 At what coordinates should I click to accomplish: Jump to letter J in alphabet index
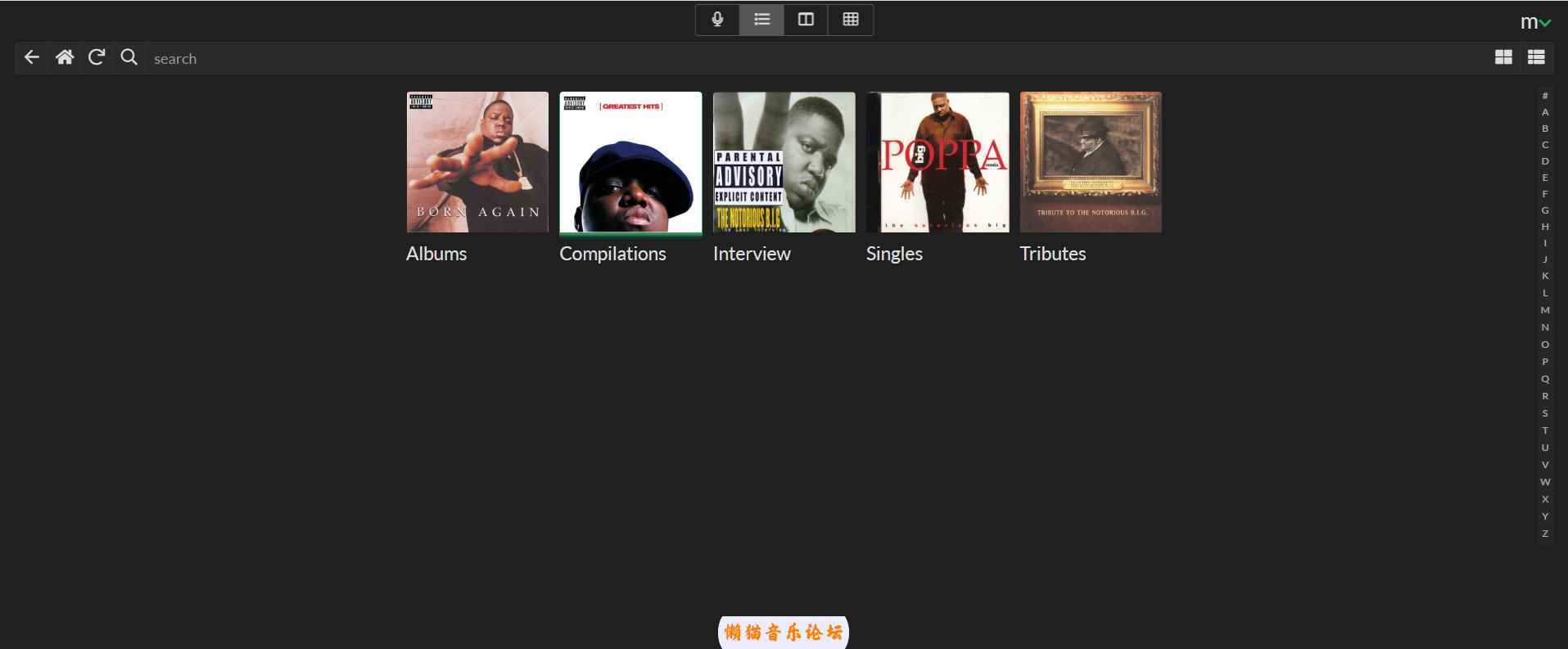(x=1545, y=259)
